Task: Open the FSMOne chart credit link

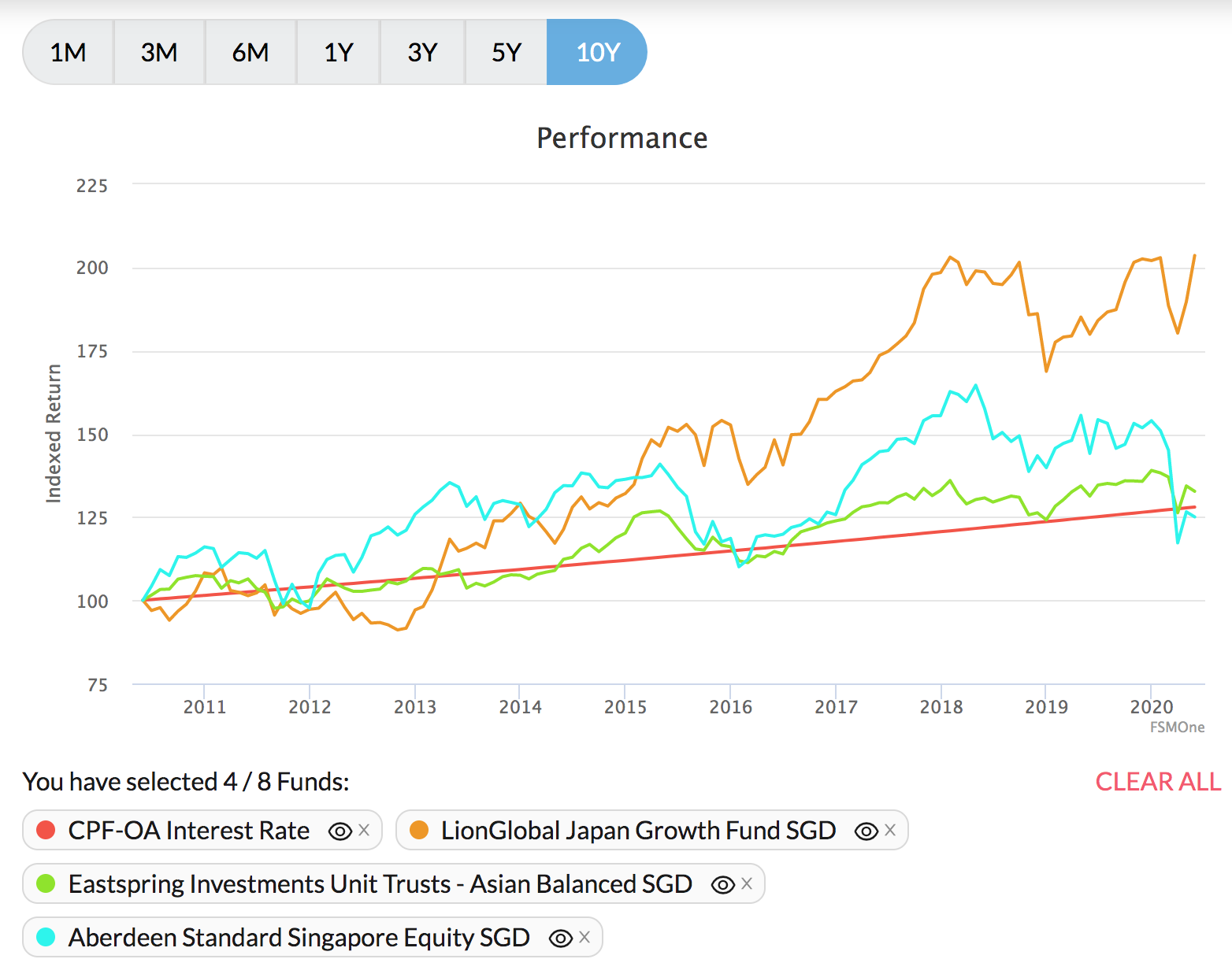Action: (x=1177, y=727)
